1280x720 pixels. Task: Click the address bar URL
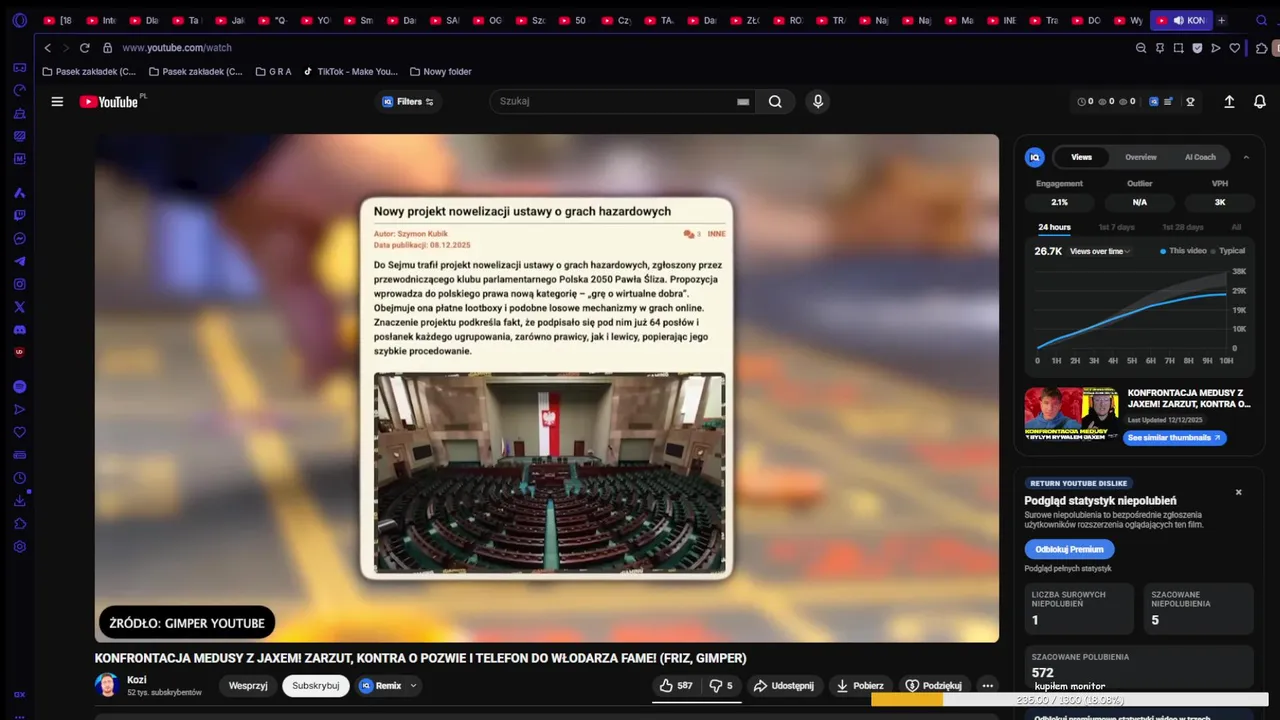[177, 48]
